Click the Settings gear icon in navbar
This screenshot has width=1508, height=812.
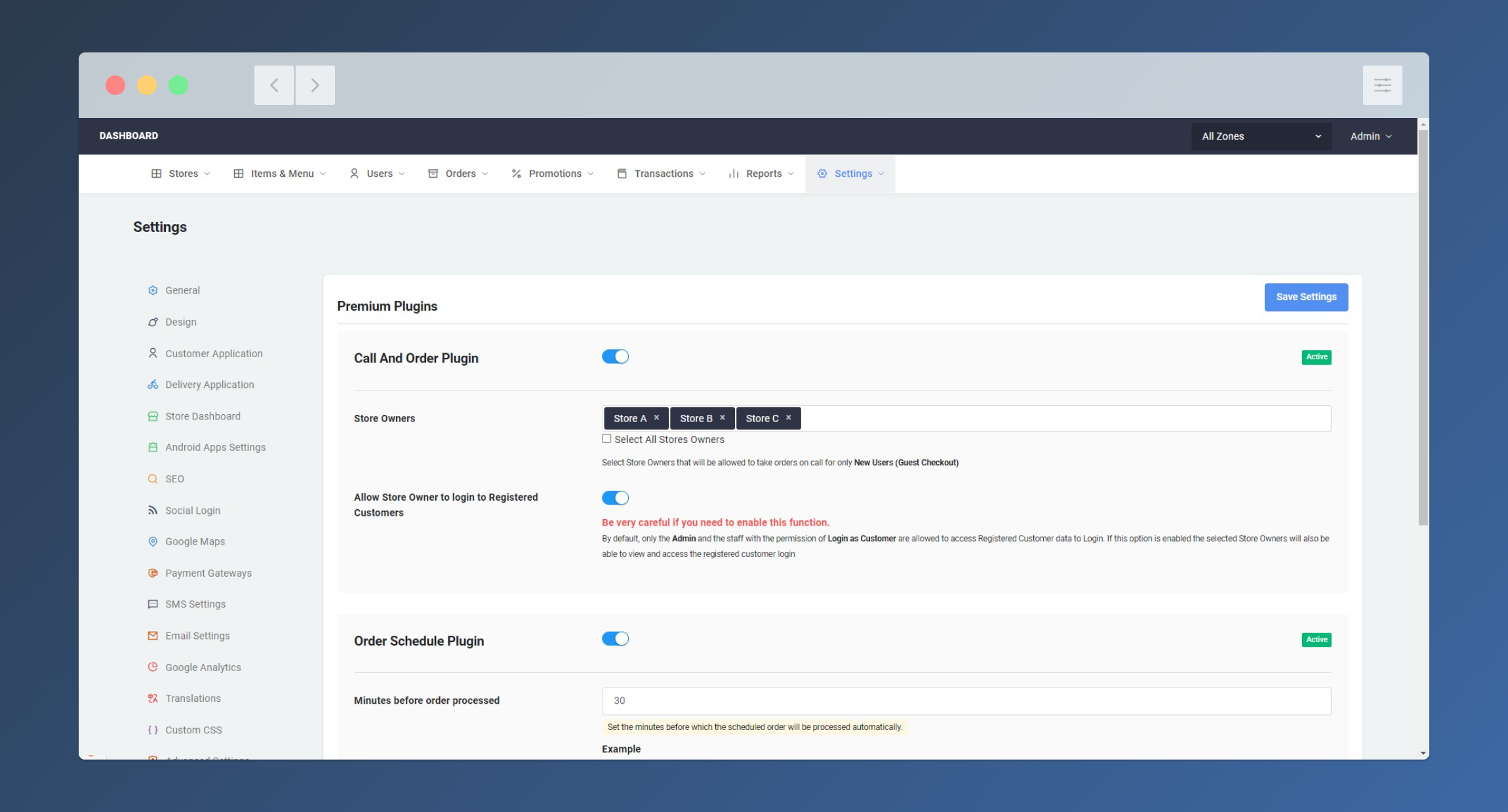point(822,174)
